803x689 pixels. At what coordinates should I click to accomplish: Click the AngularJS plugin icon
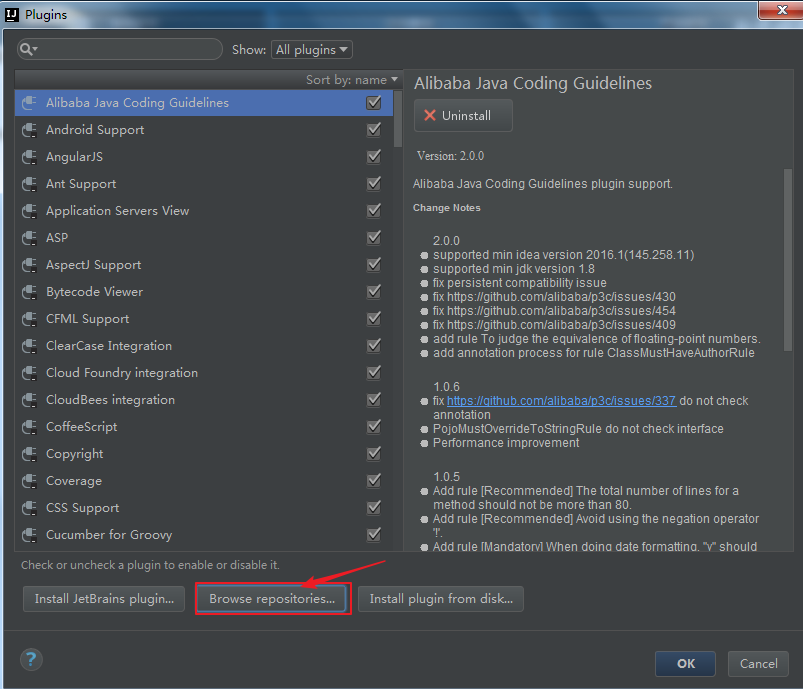tap(30, 156)
